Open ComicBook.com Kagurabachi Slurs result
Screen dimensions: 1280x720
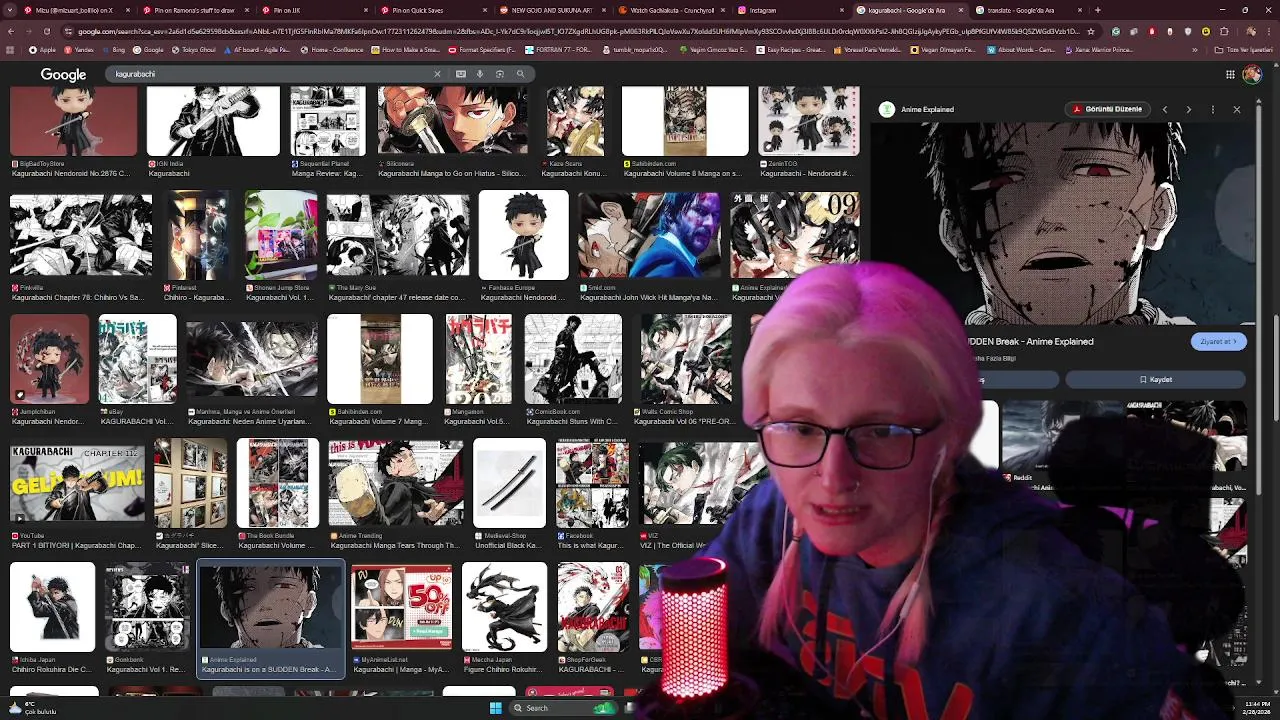(573, 370)
